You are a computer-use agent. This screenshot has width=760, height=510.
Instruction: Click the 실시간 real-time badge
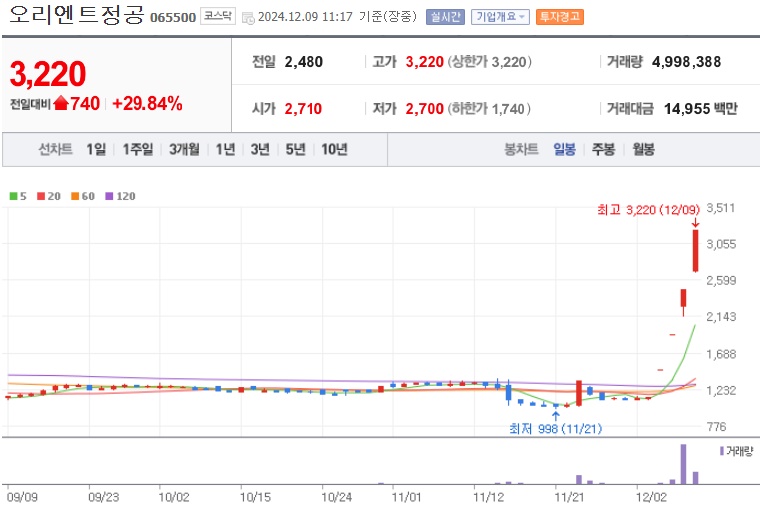pos(445,17)
